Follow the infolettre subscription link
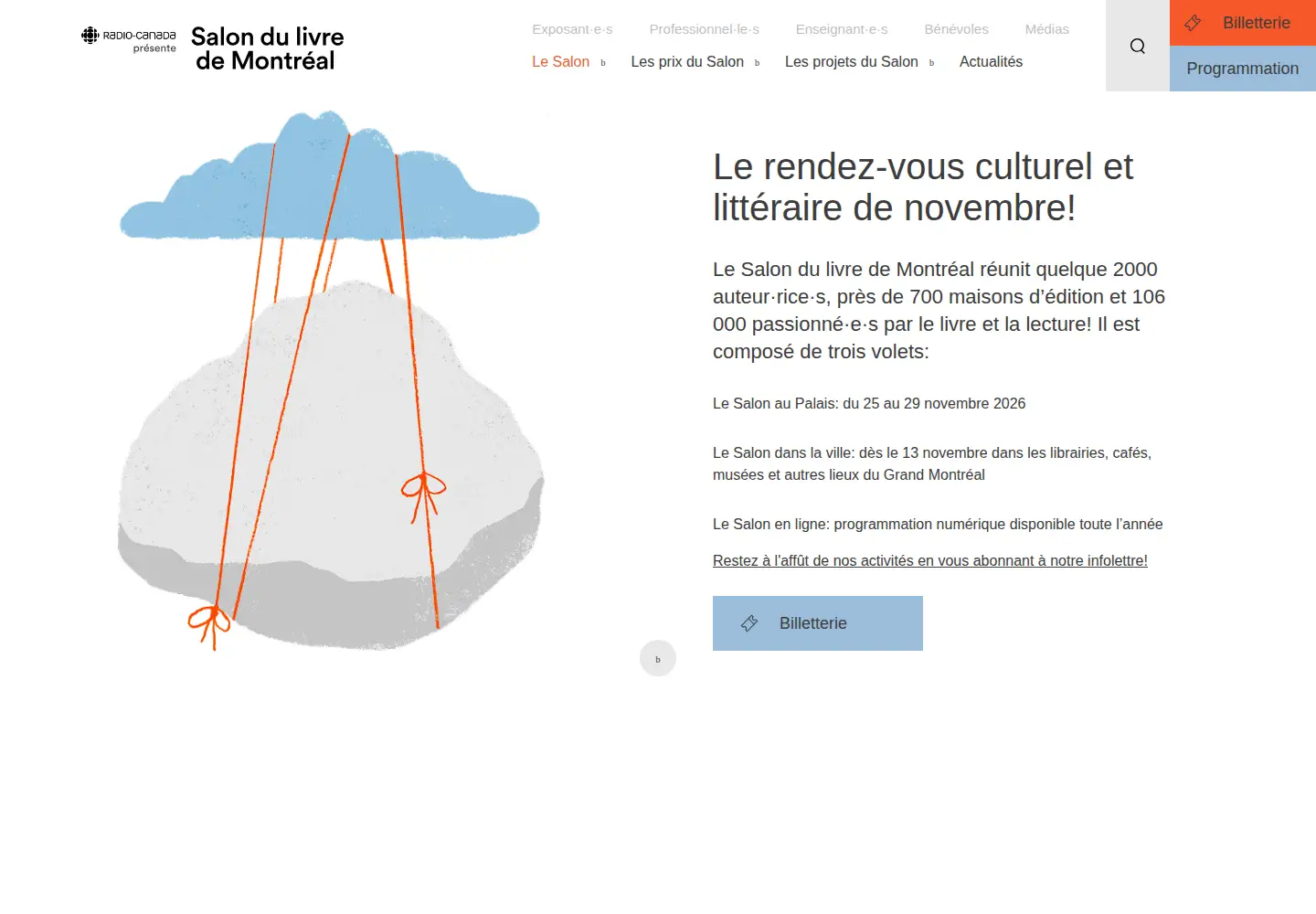1316x914 pixels. point(930,560)
